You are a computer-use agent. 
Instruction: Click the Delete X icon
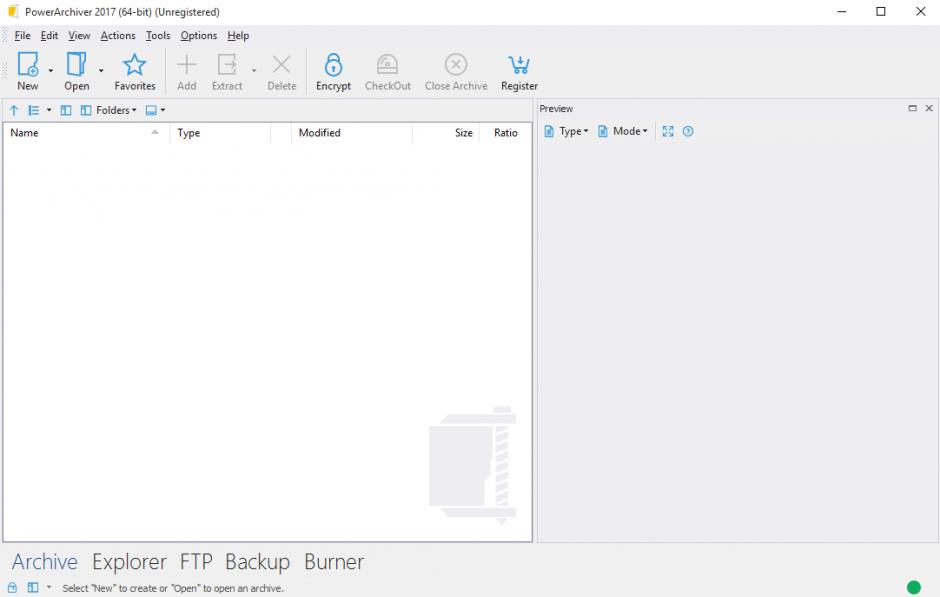(281, 64)
